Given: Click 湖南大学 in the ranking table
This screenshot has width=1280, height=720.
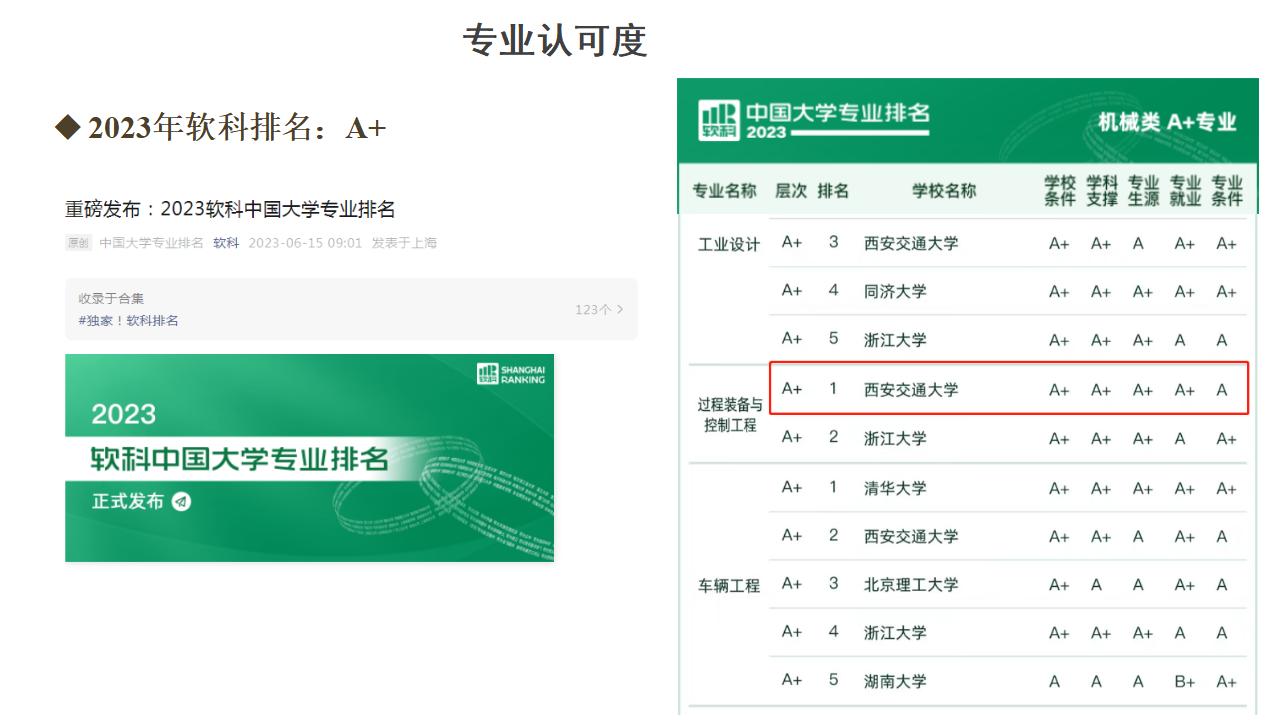Looking at the screenshot, I should [895, 681].
